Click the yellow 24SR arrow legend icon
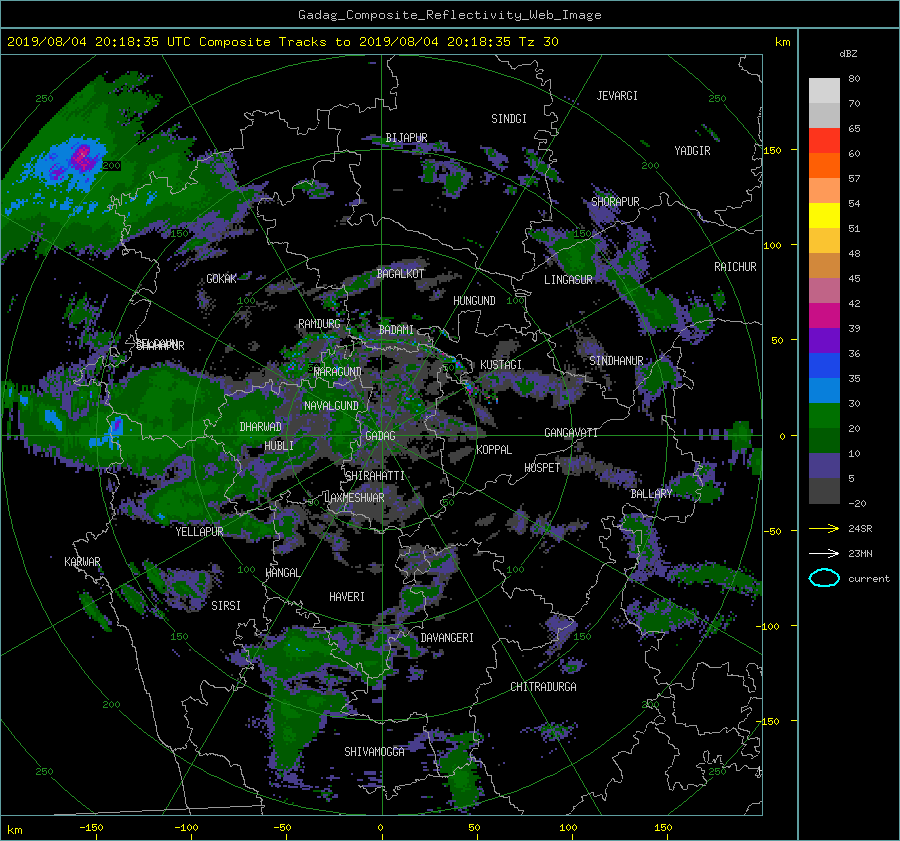Viewport: 900px width, 841px height. [x=824, y=528]
